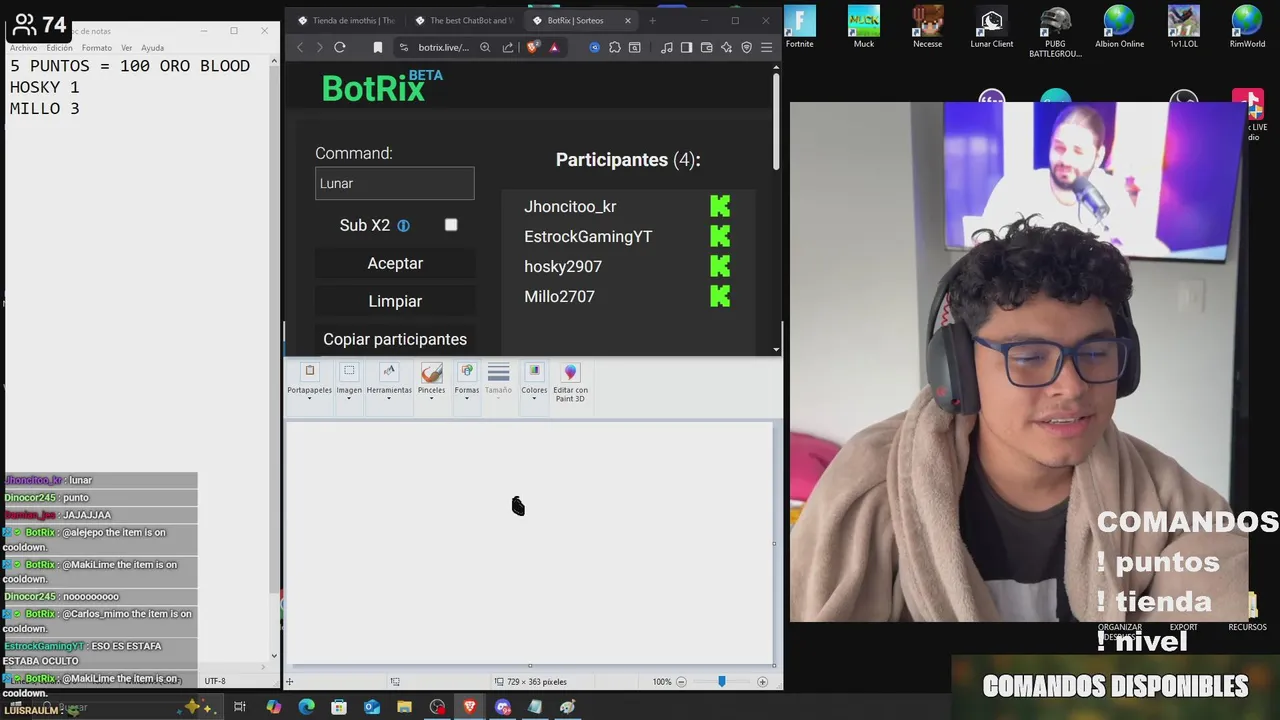
Task: Open the Brave VPN shield icon
Action: (746, 47)
